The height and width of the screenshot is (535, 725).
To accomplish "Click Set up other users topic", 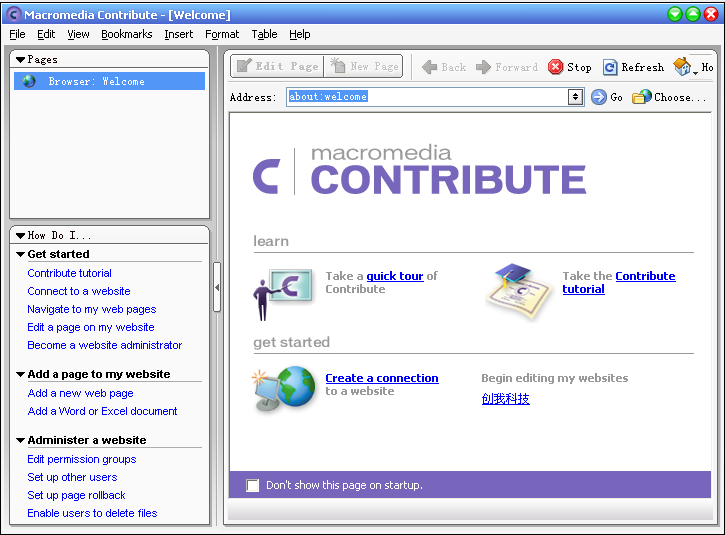I will [72, 477].
